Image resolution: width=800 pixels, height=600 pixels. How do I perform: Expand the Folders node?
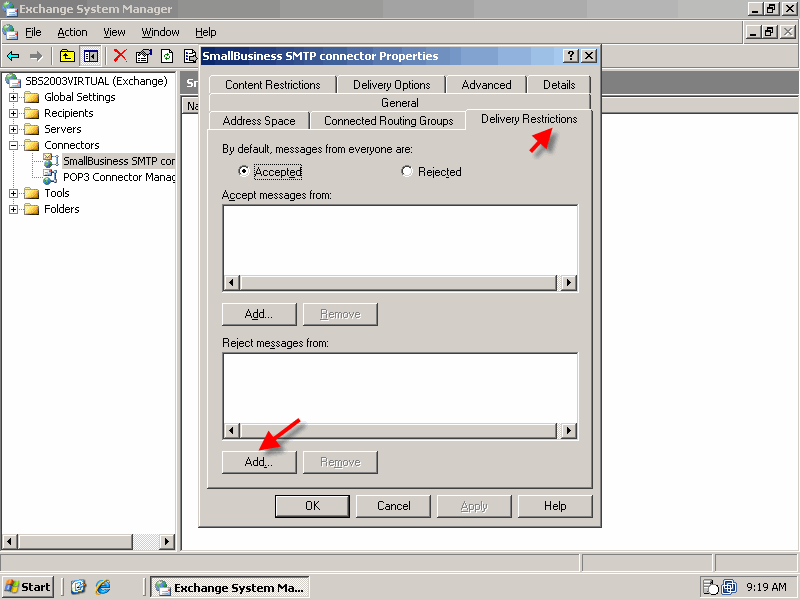14,209
